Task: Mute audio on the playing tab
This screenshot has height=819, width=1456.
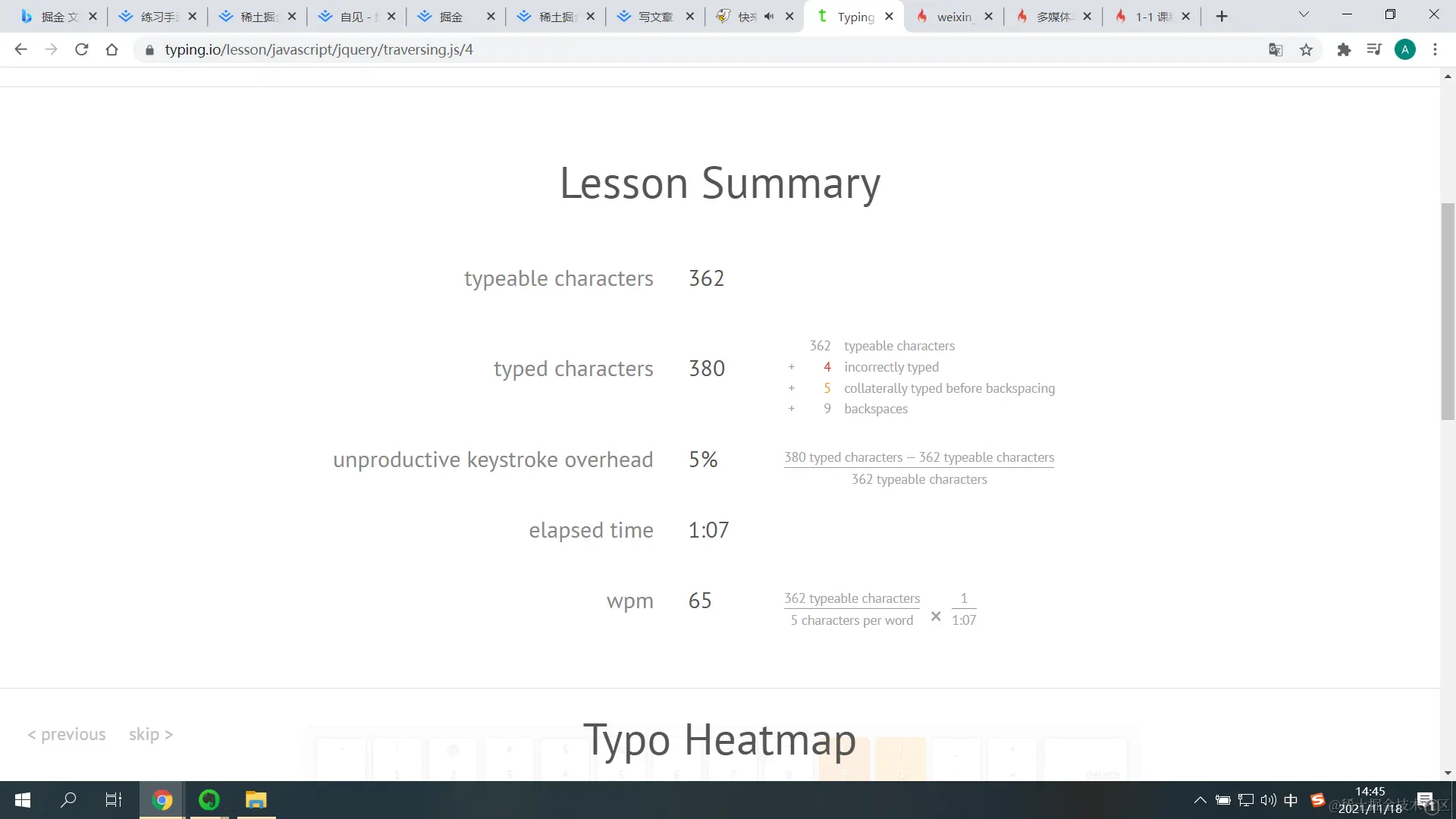Action: click(x=769, y=16)
